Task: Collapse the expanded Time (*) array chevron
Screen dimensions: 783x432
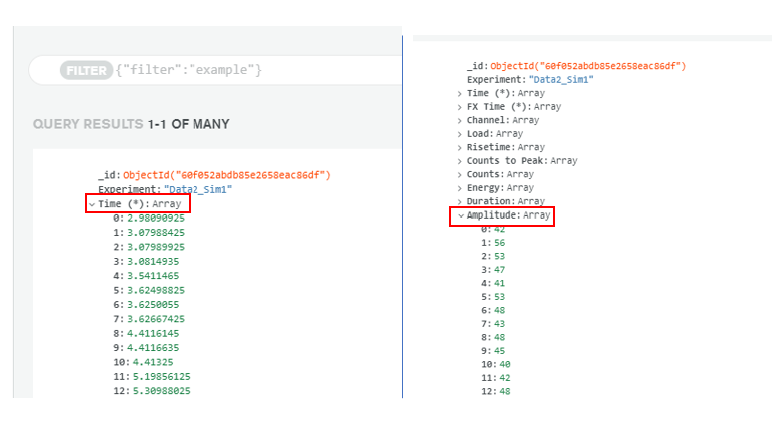Action: coord(92,204)
